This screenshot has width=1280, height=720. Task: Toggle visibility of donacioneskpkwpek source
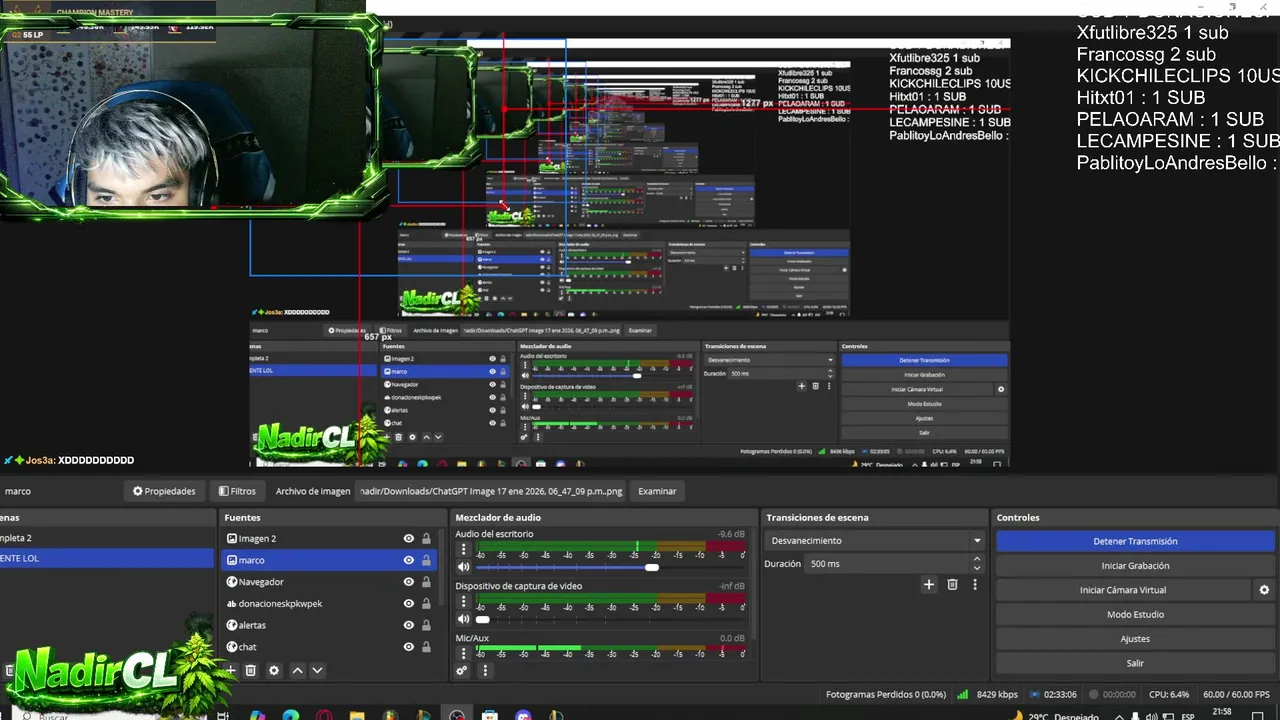pos(408,603)
